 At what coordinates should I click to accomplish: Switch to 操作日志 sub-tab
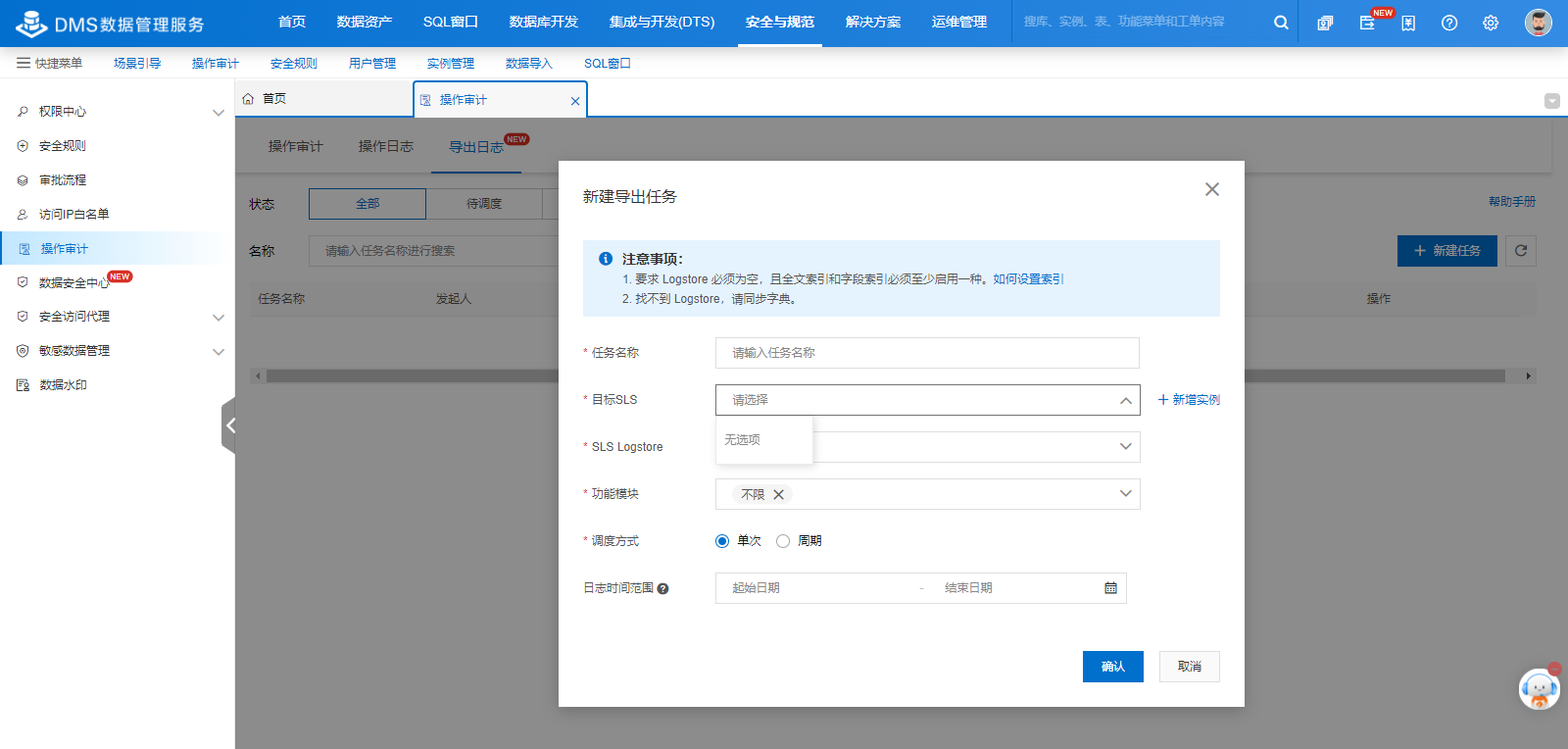(386, 146)
